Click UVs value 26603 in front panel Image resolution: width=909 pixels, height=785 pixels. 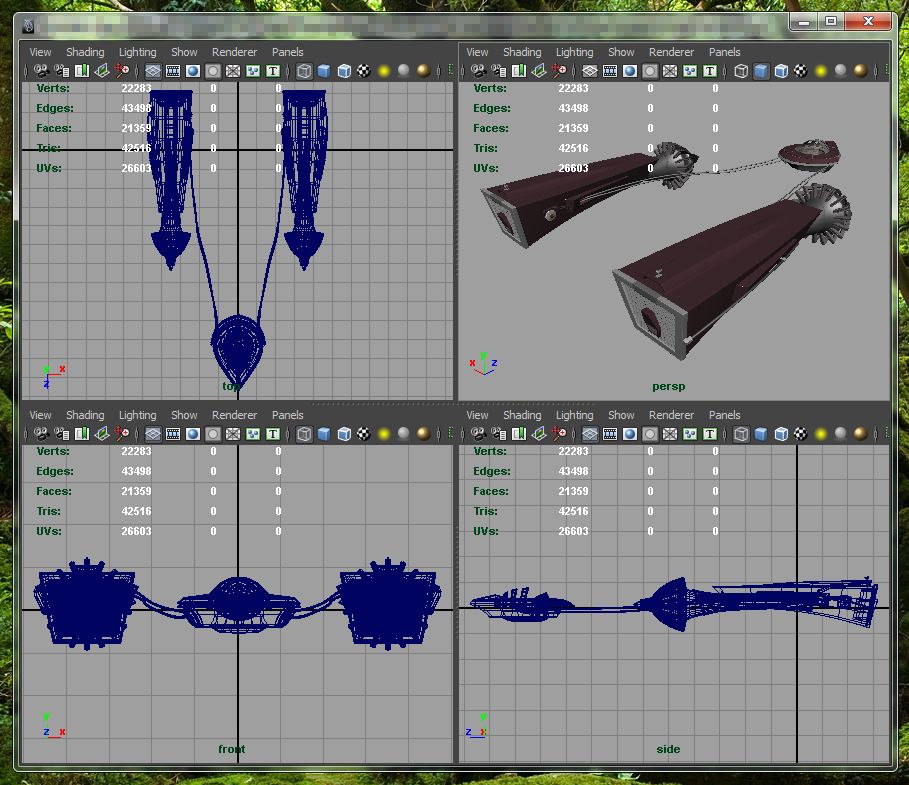[x=136, y=531]
